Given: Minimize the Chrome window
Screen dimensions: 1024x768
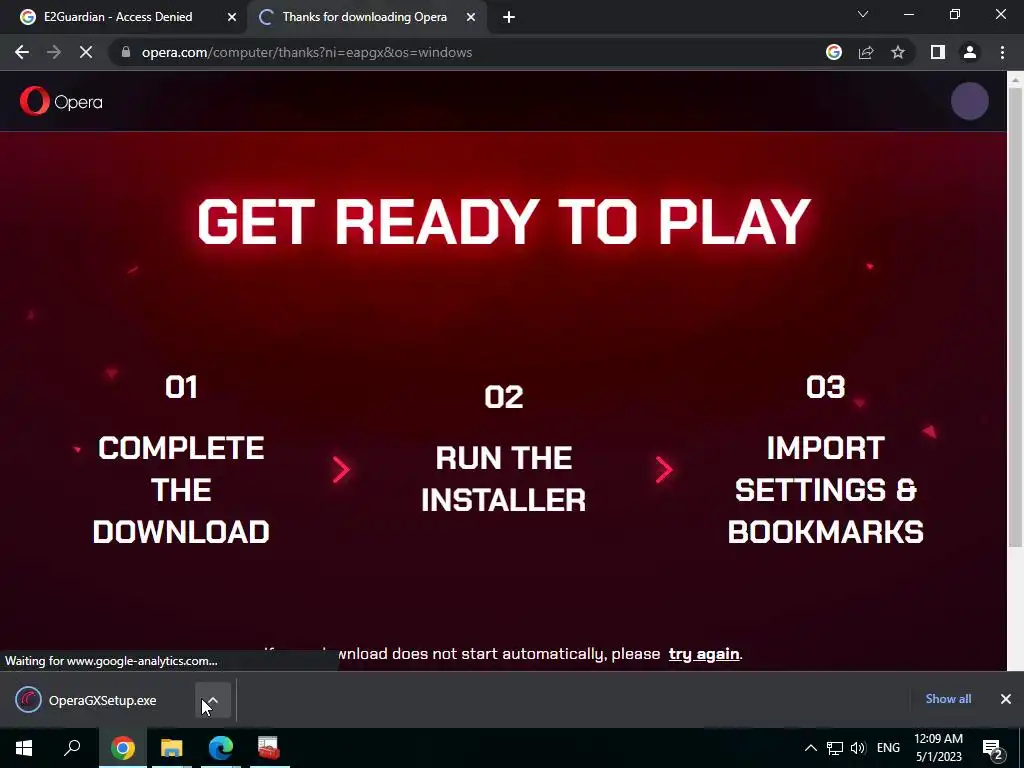Looking at the screenshot, I should 908,14.
